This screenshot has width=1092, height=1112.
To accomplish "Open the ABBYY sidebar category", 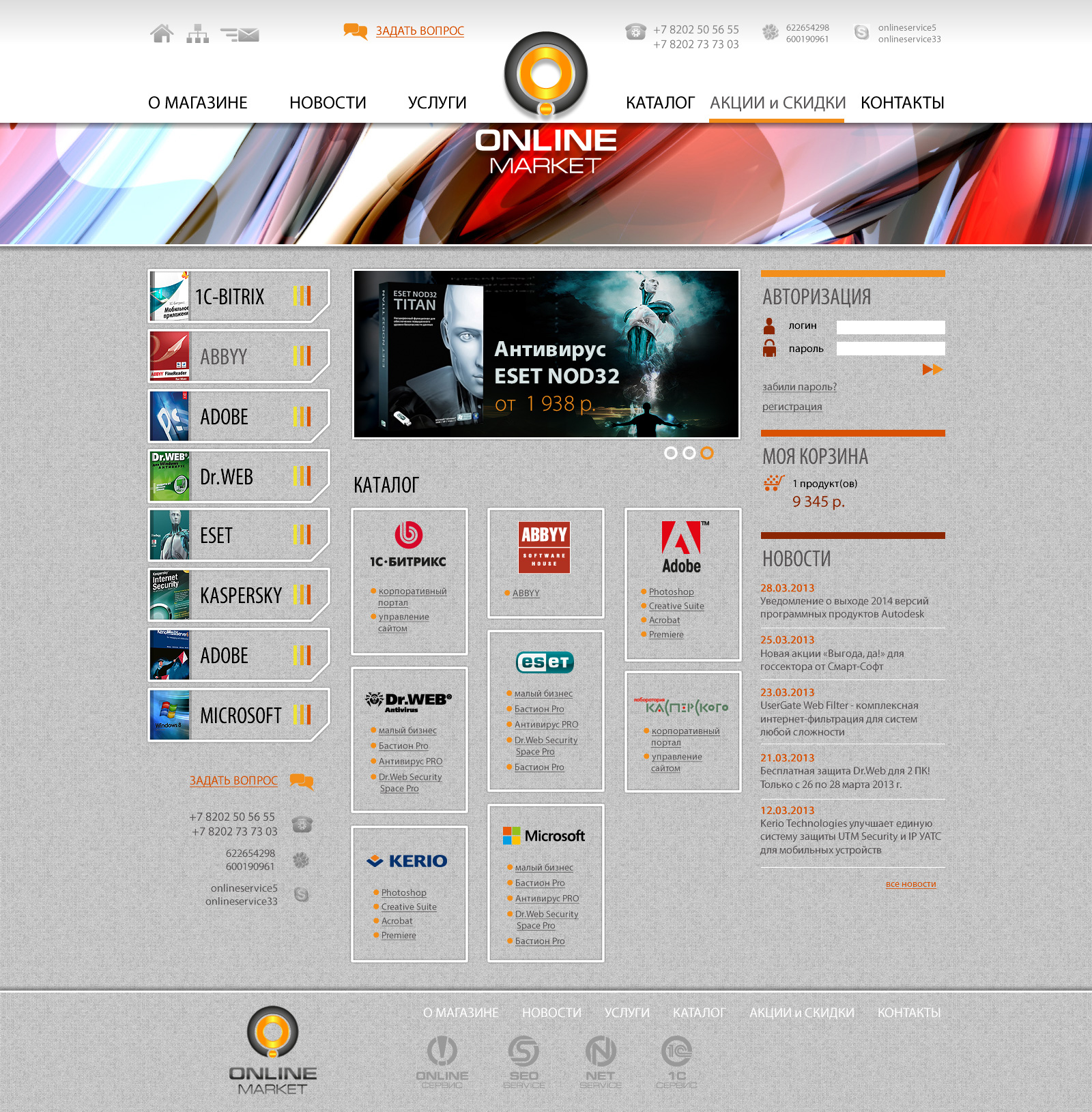I will click(x=239, y=356).
